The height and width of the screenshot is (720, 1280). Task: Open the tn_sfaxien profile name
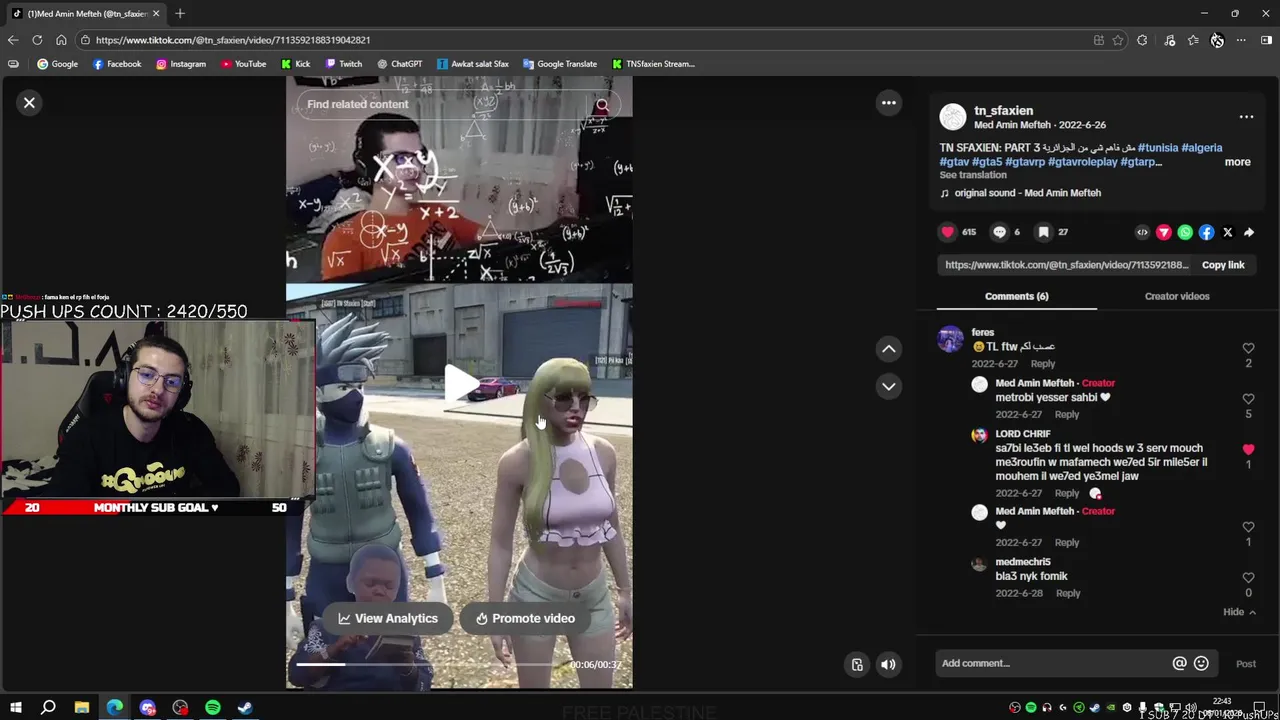pyautogui.click(x=1003, y=111)
